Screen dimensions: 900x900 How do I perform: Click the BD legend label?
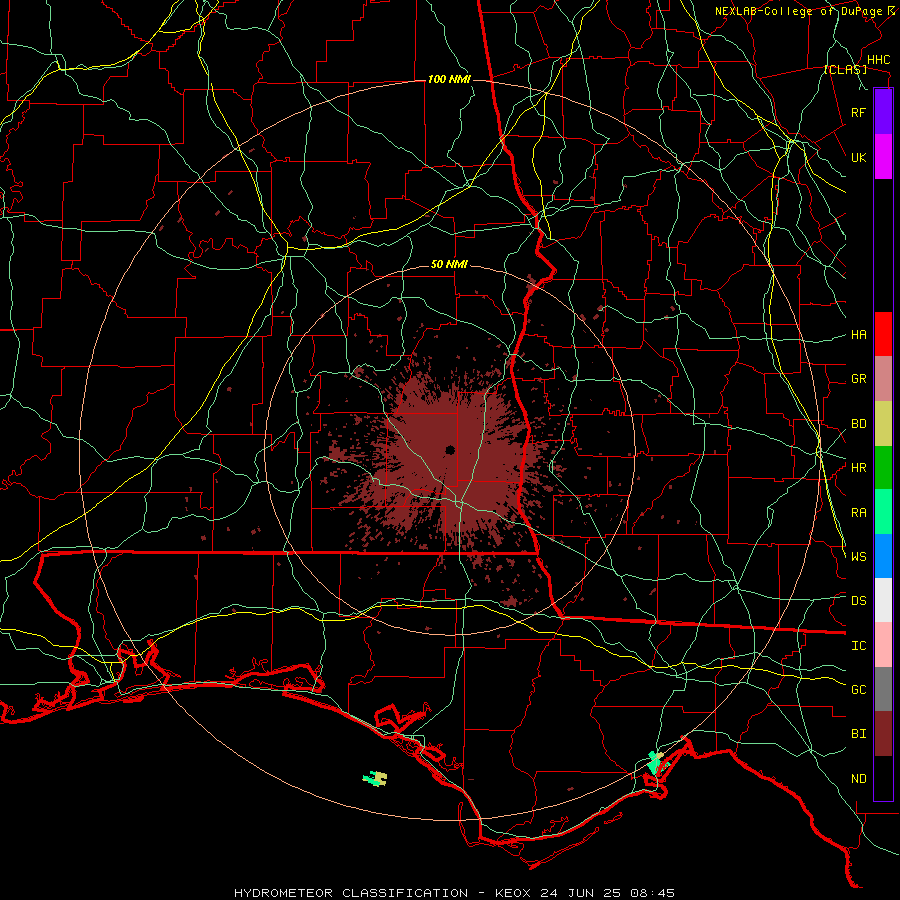(858, 424)
